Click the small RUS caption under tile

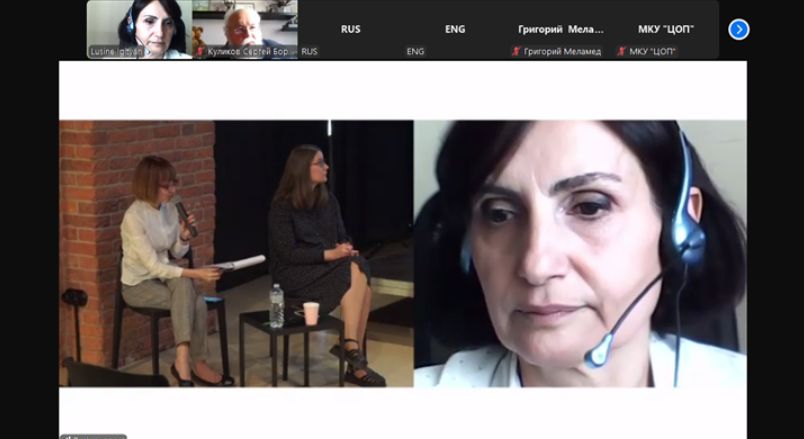(x=309, y=51)
